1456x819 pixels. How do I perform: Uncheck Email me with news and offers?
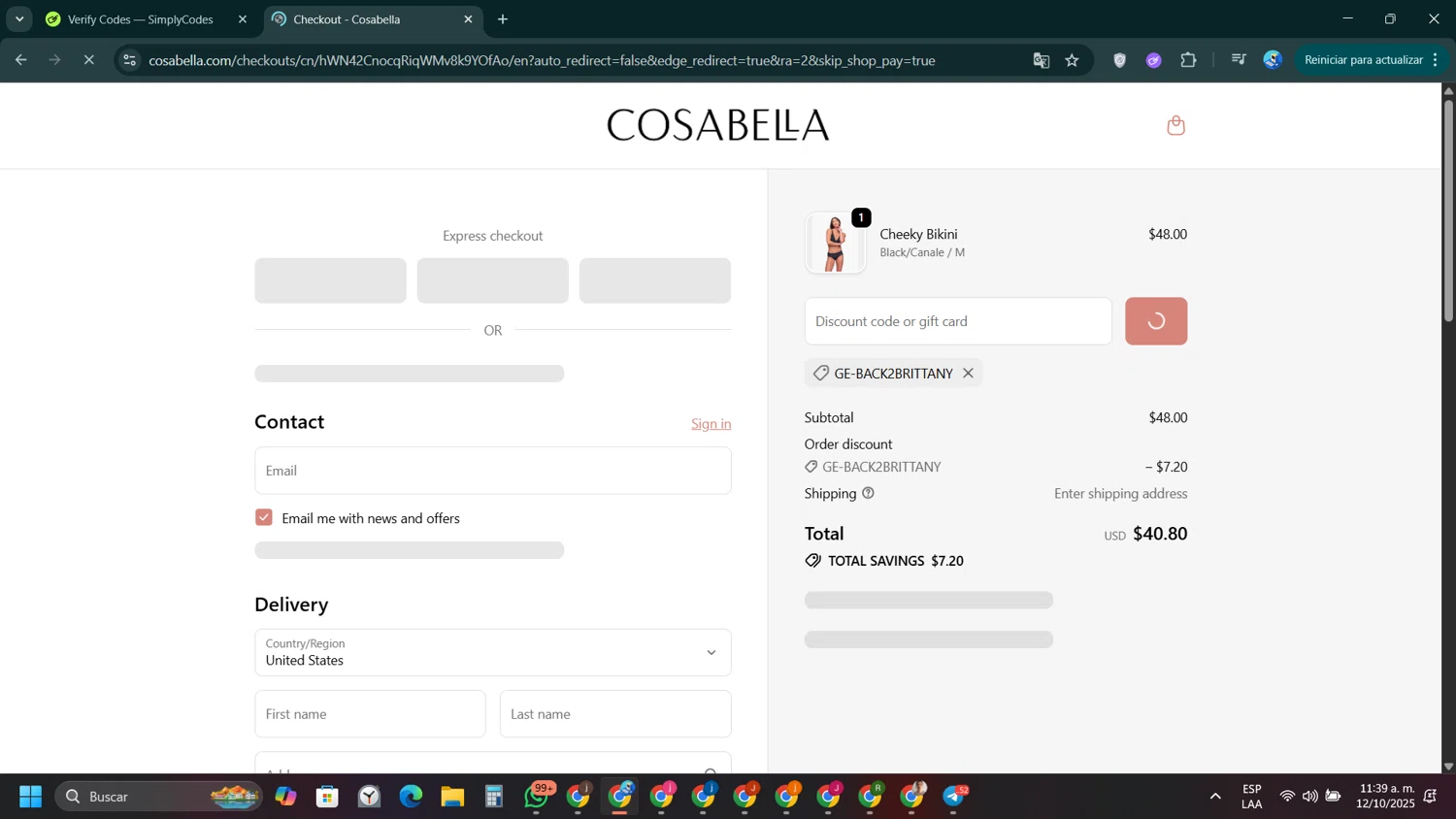[264, 518]
